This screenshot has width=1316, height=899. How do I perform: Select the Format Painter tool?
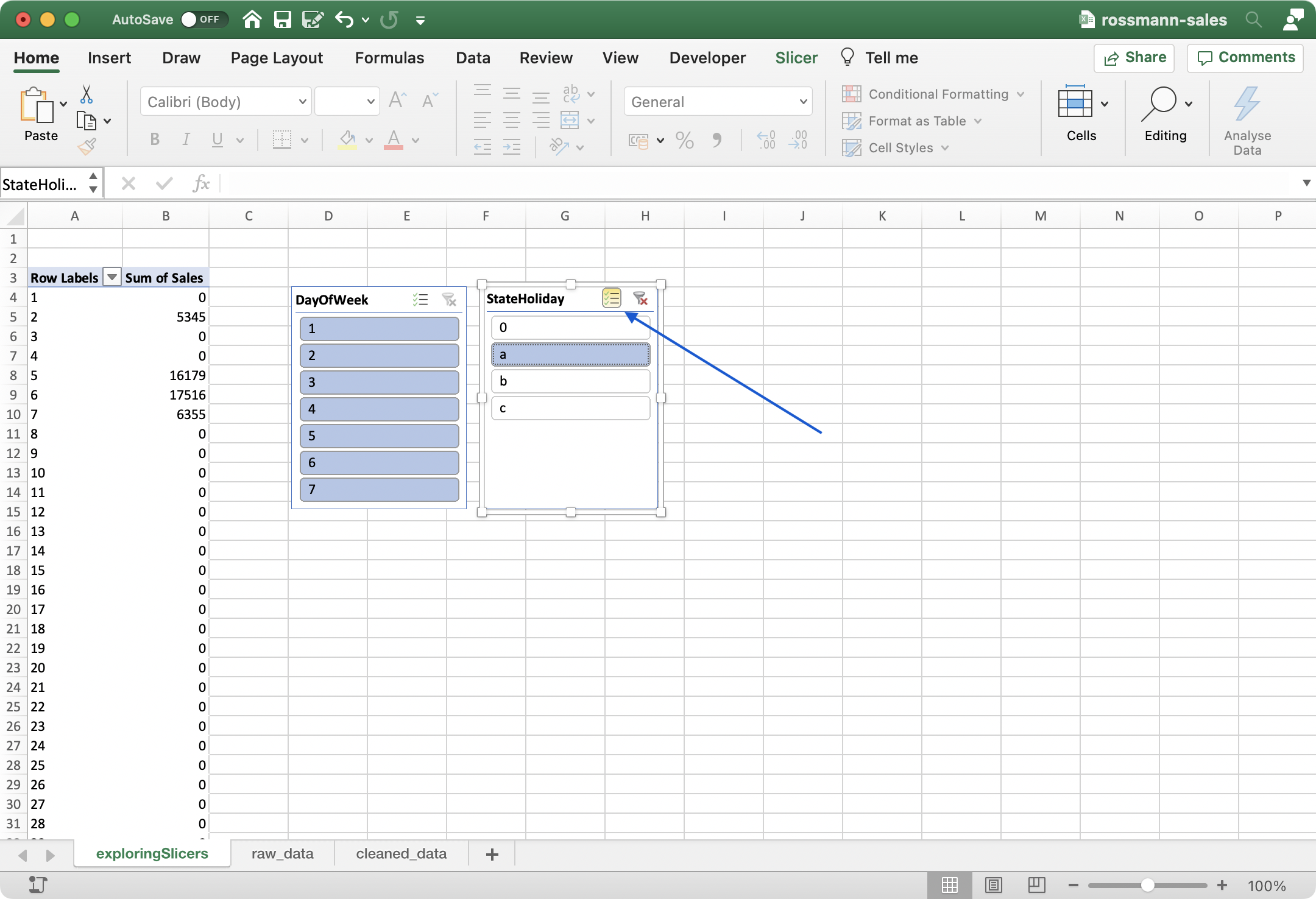click(87, 146)
